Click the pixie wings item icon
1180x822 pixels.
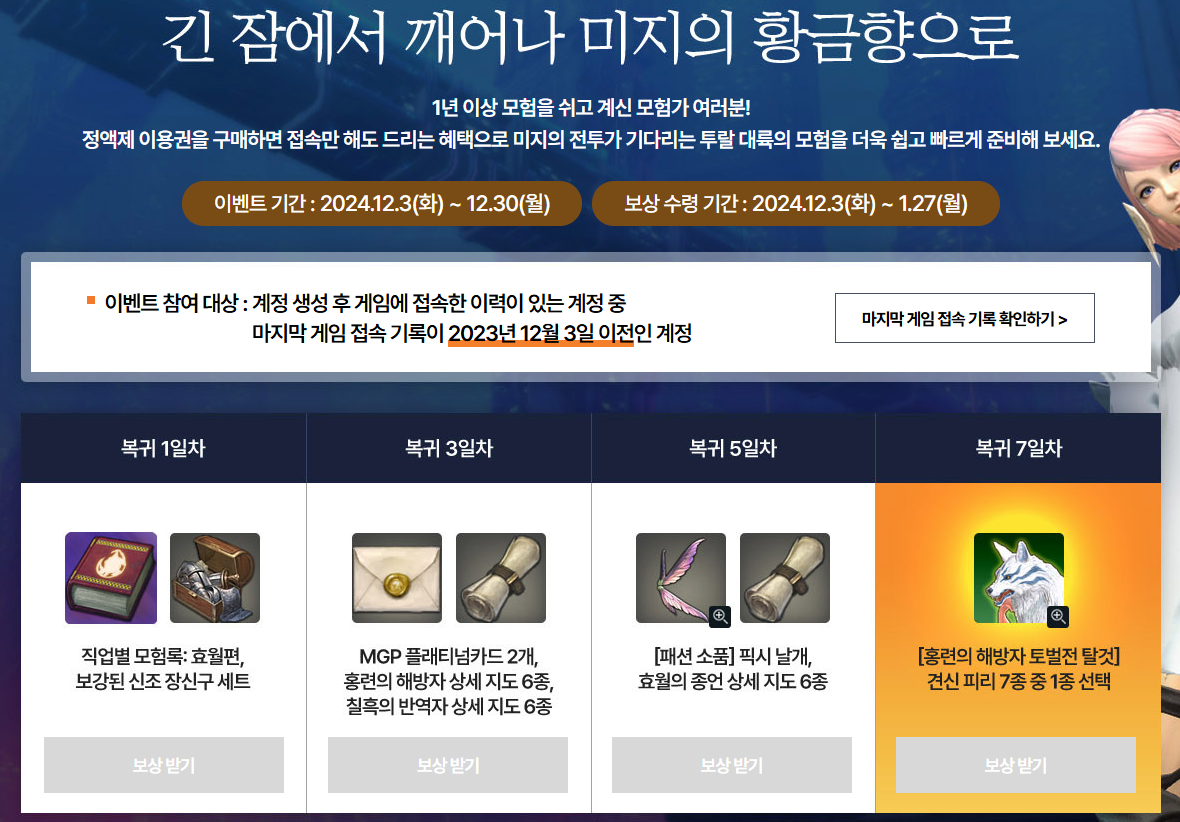(681, 578)
